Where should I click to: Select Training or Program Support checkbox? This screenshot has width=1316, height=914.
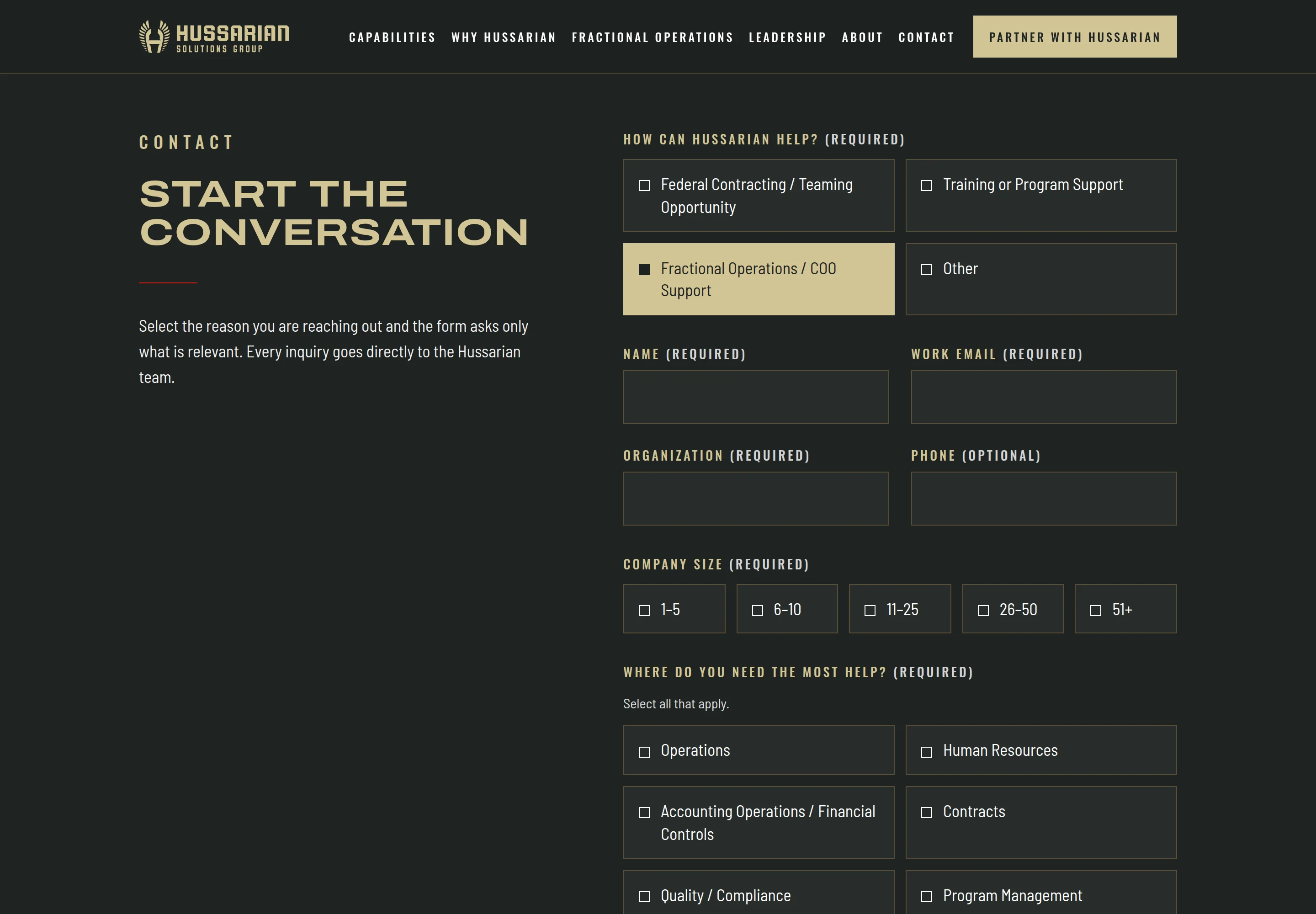point(1041,195)
